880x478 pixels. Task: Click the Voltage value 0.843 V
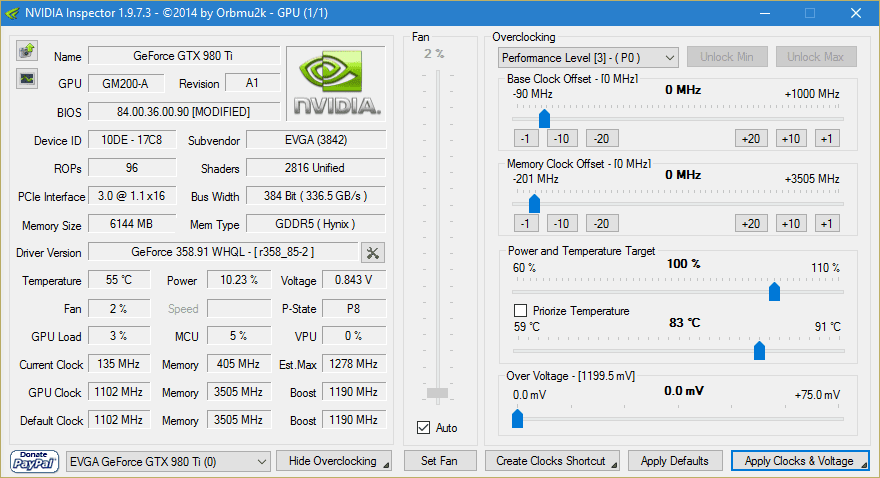pos(354,280)
